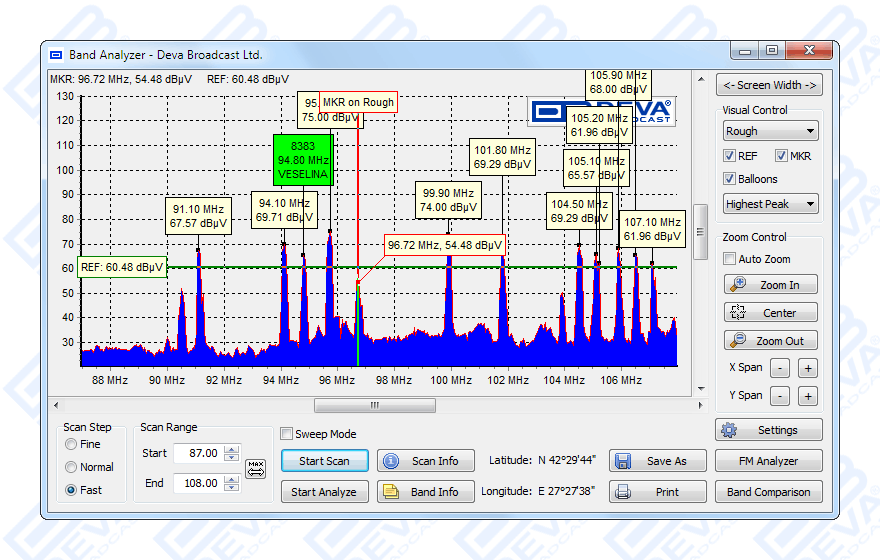
Task: Uncheck the REF checkbox
Action: point(730,156)
